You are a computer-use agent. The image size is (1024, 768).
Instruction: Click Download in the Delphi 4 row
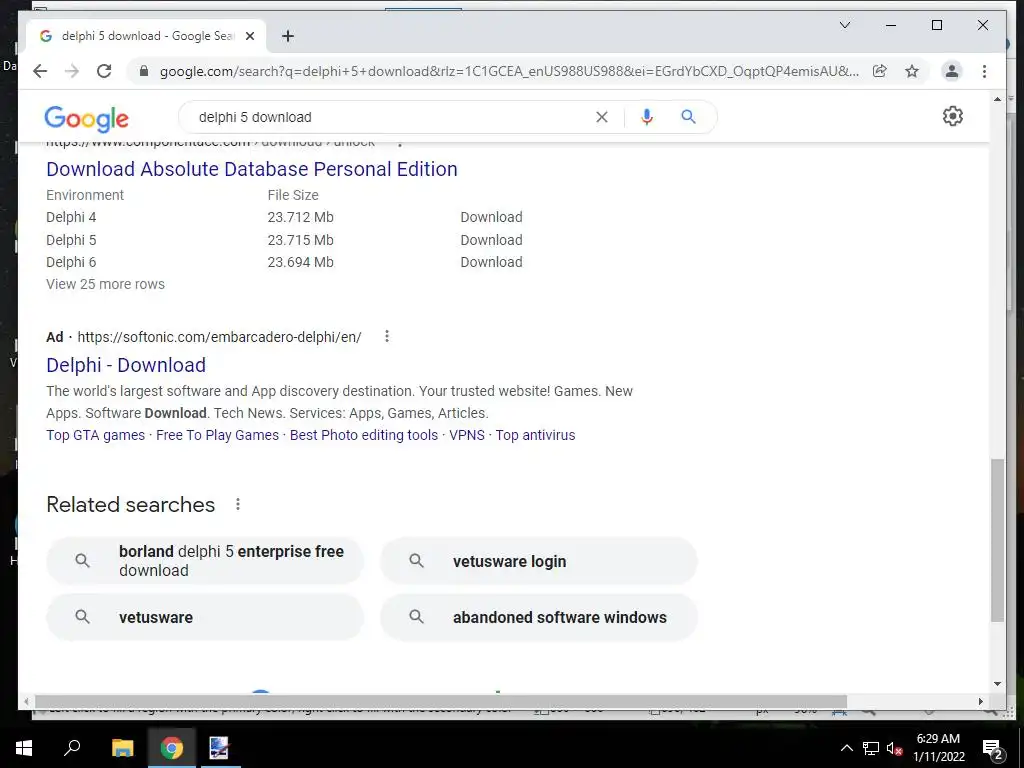pyautogui.click(x=491, y=217)
